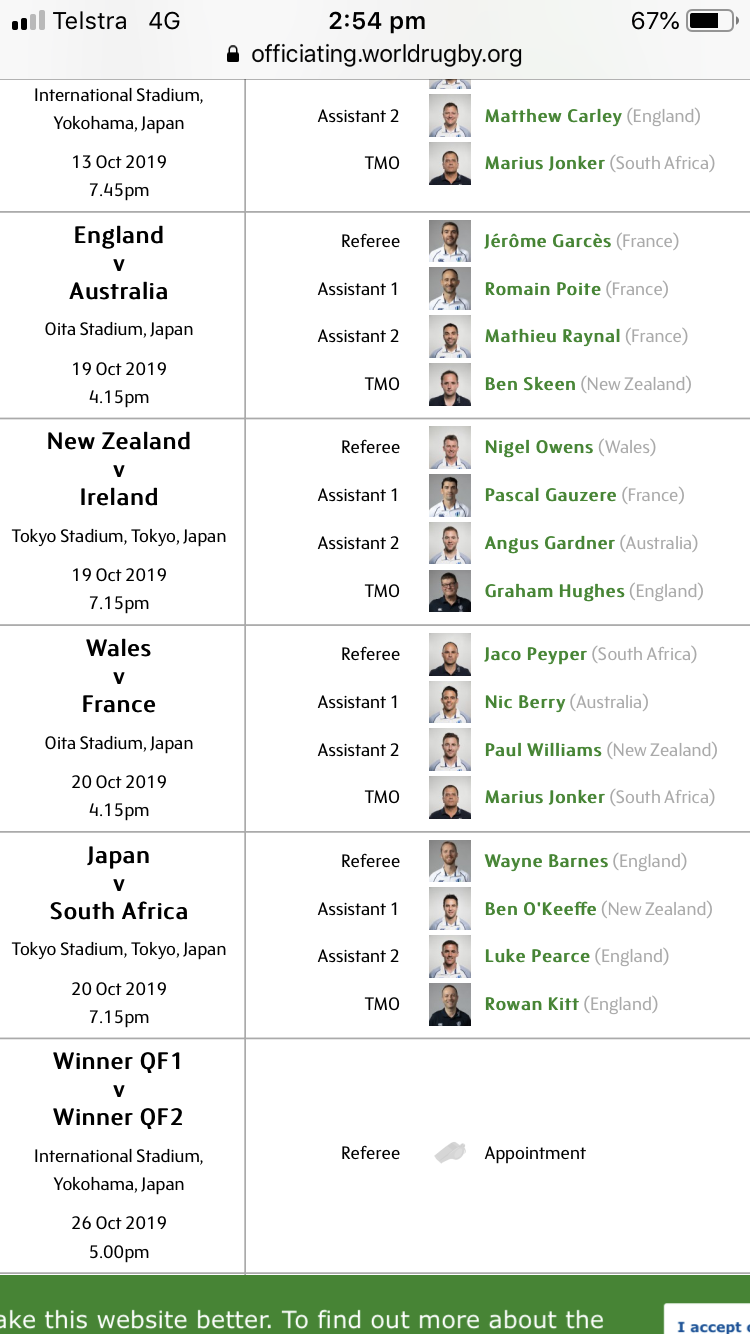The image size is (750, 1334).
Task: Tap Jaco Peyper portrait thumbnail
Action: 450,654
